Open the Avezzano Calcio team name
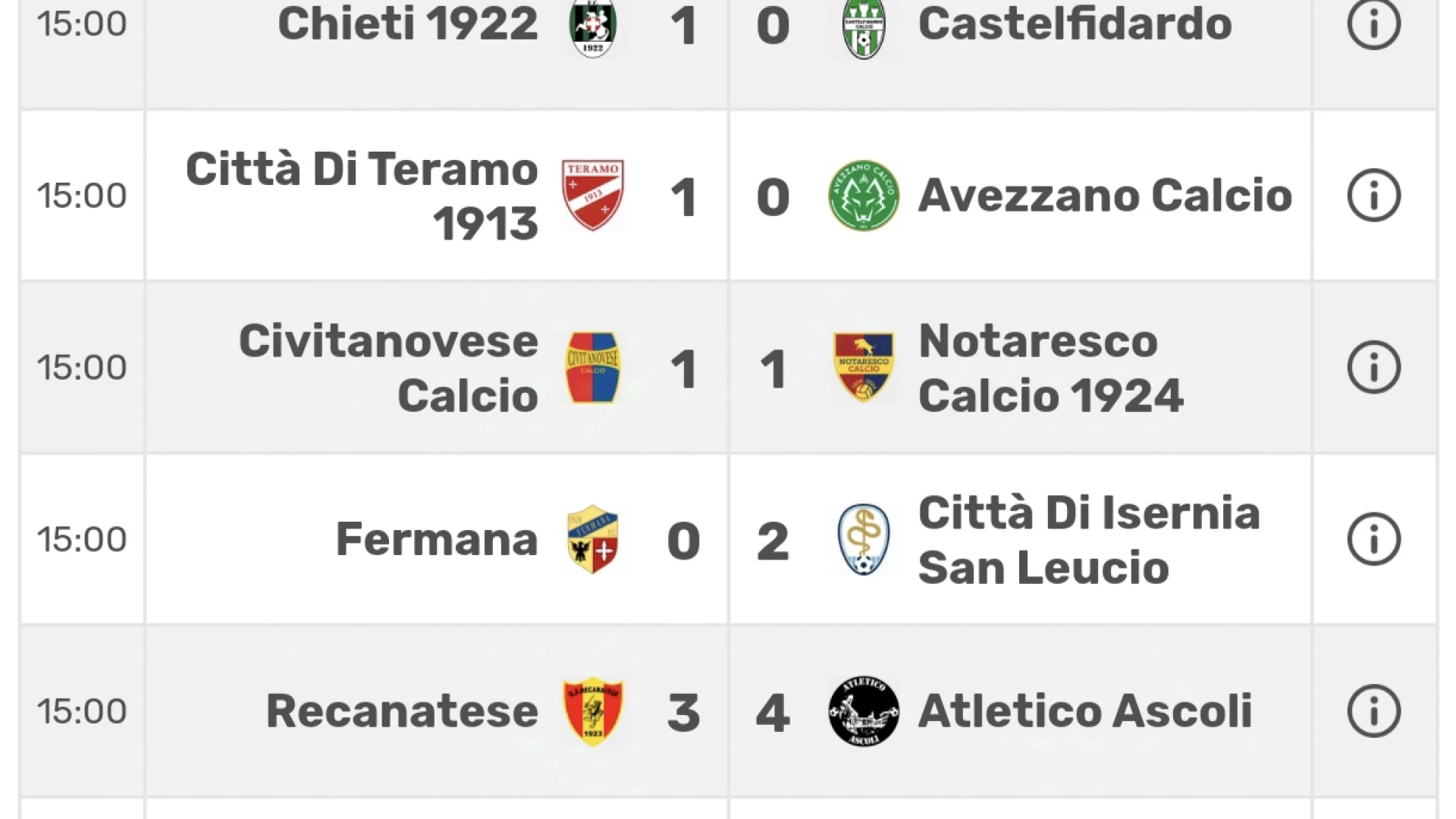The height and width of the screenshot is (819, 1456). click(1105, 196)
